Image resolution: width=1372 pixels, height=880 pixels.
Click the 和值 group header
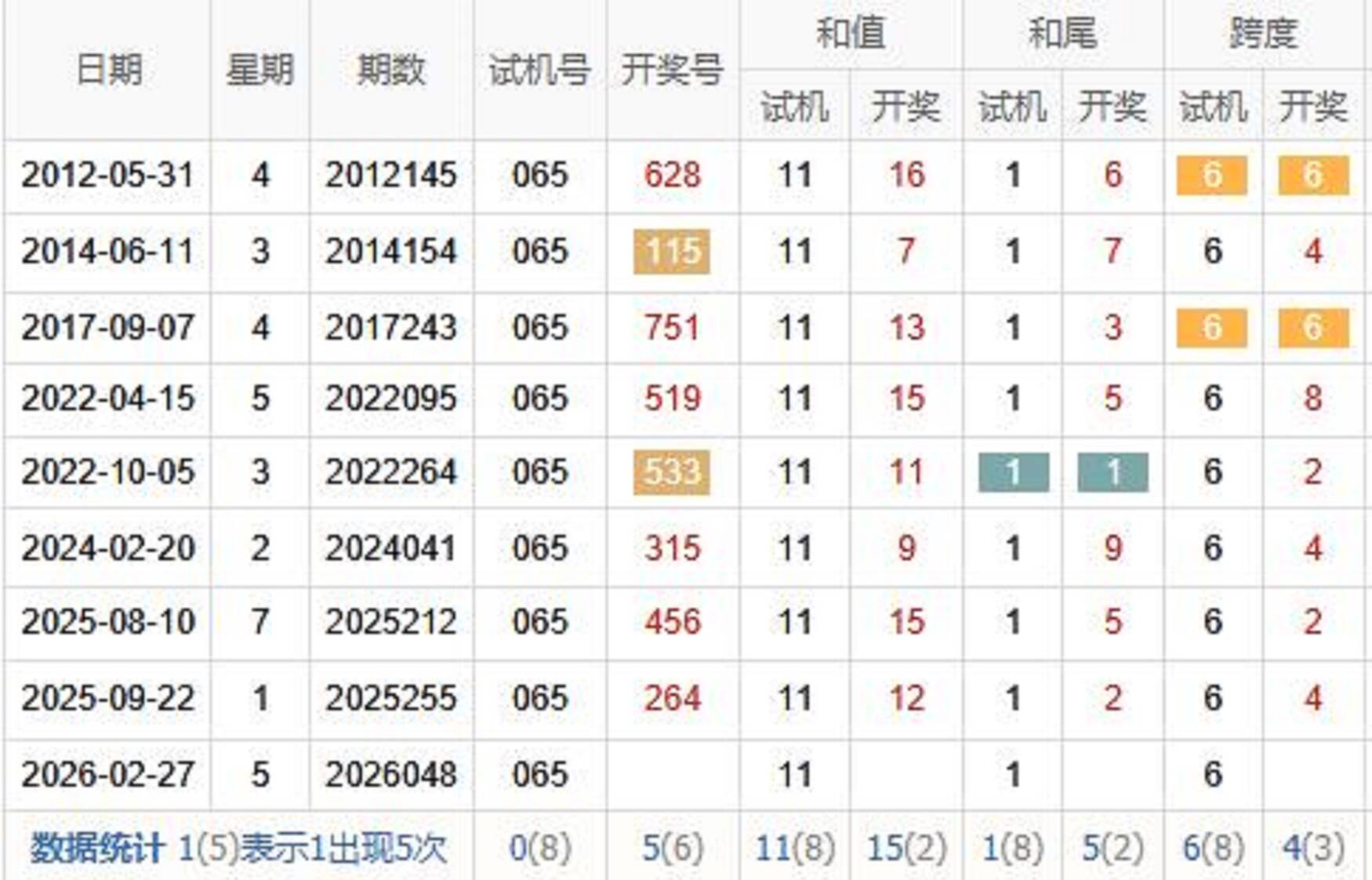(x=851, y=34)
